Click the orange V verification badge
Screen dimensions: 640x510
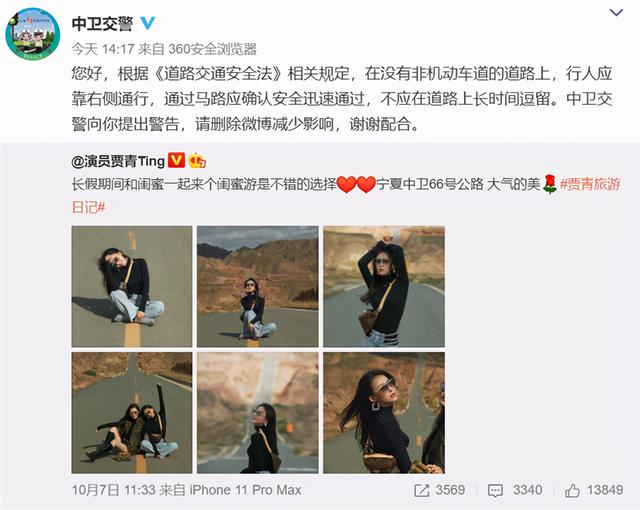click(x=176, y=160)
